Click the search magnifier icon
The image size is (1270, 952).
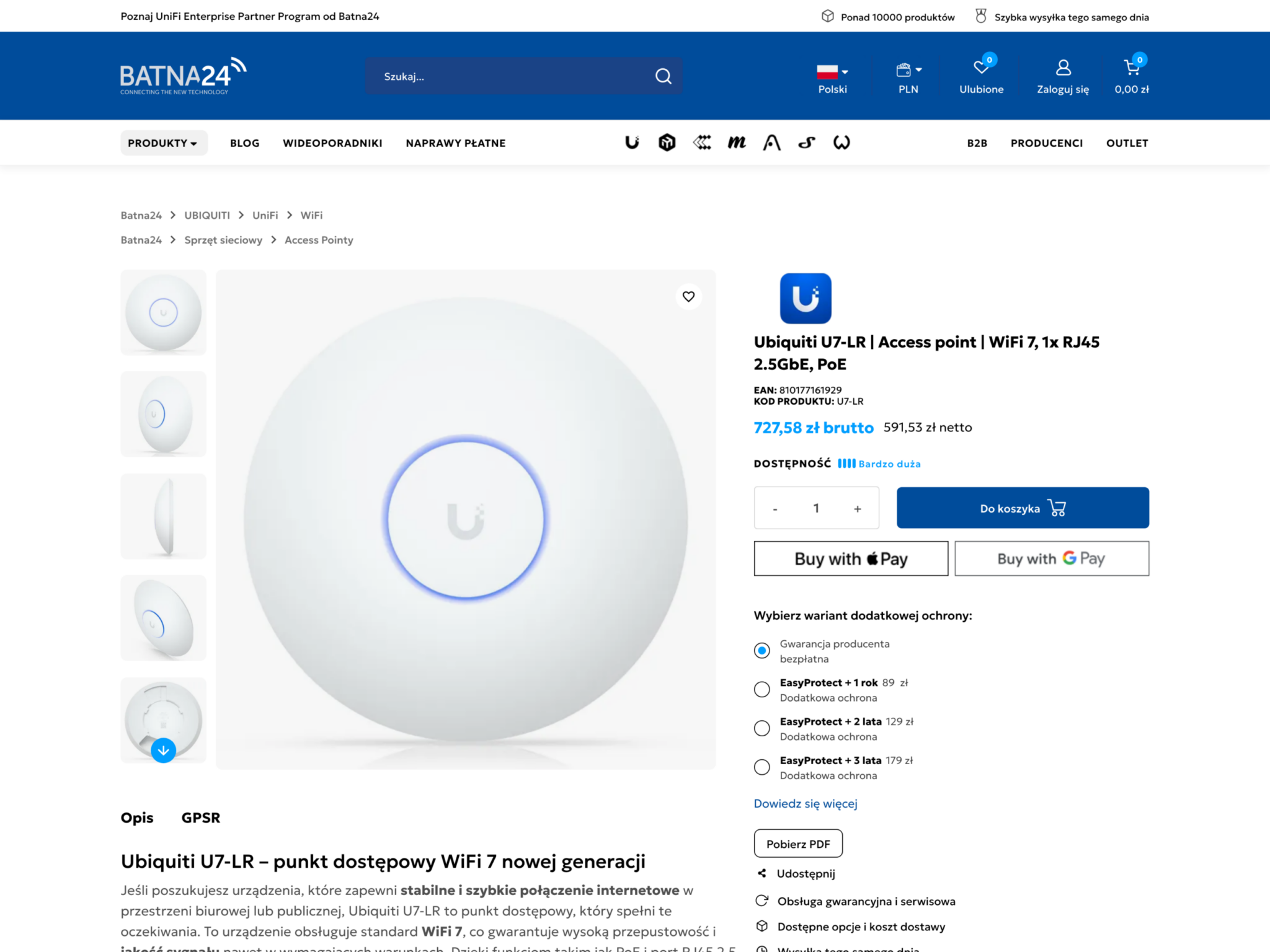[663, 76]
